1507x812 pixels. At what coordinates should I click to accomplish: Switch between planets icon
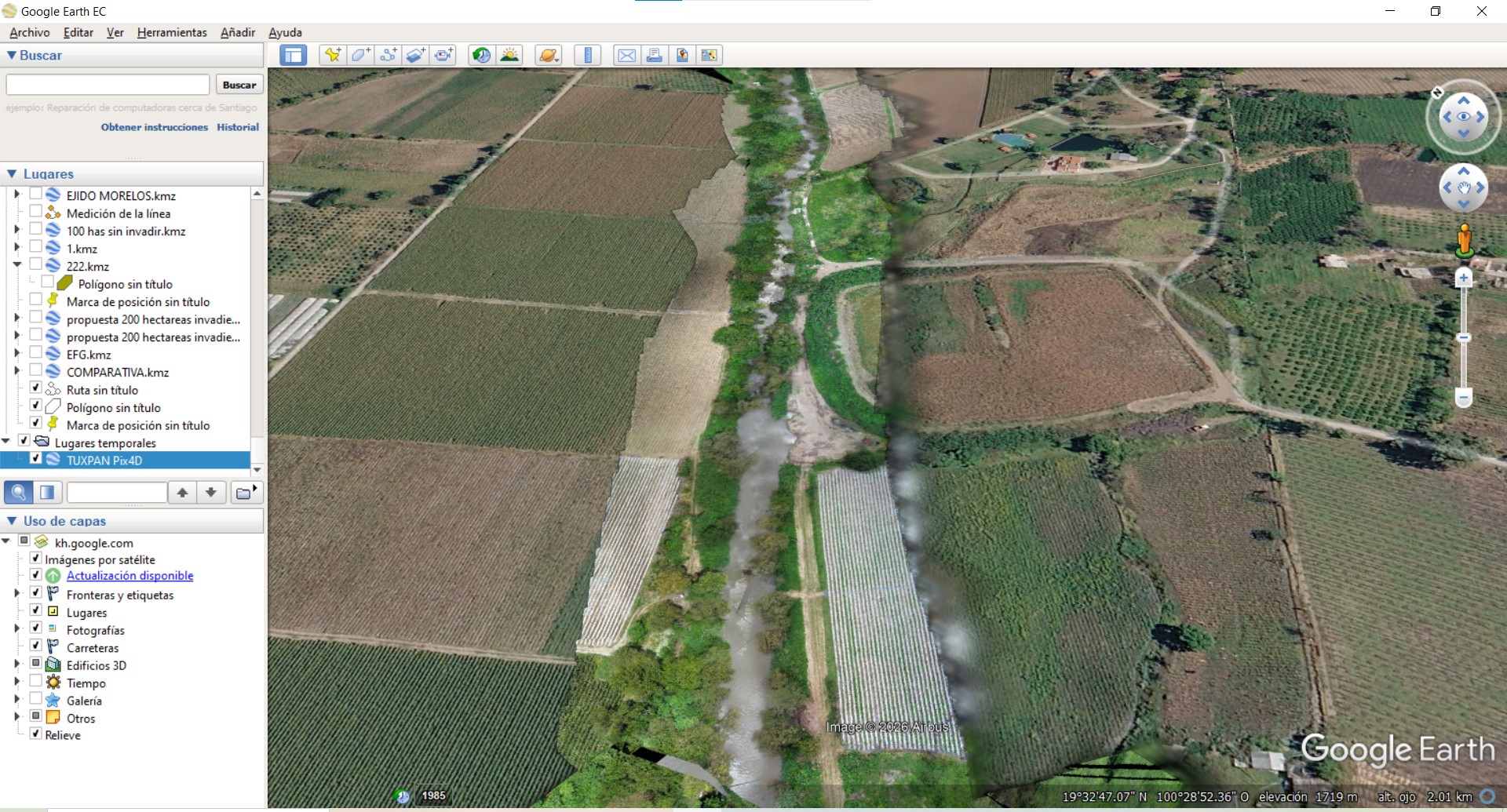548,55
